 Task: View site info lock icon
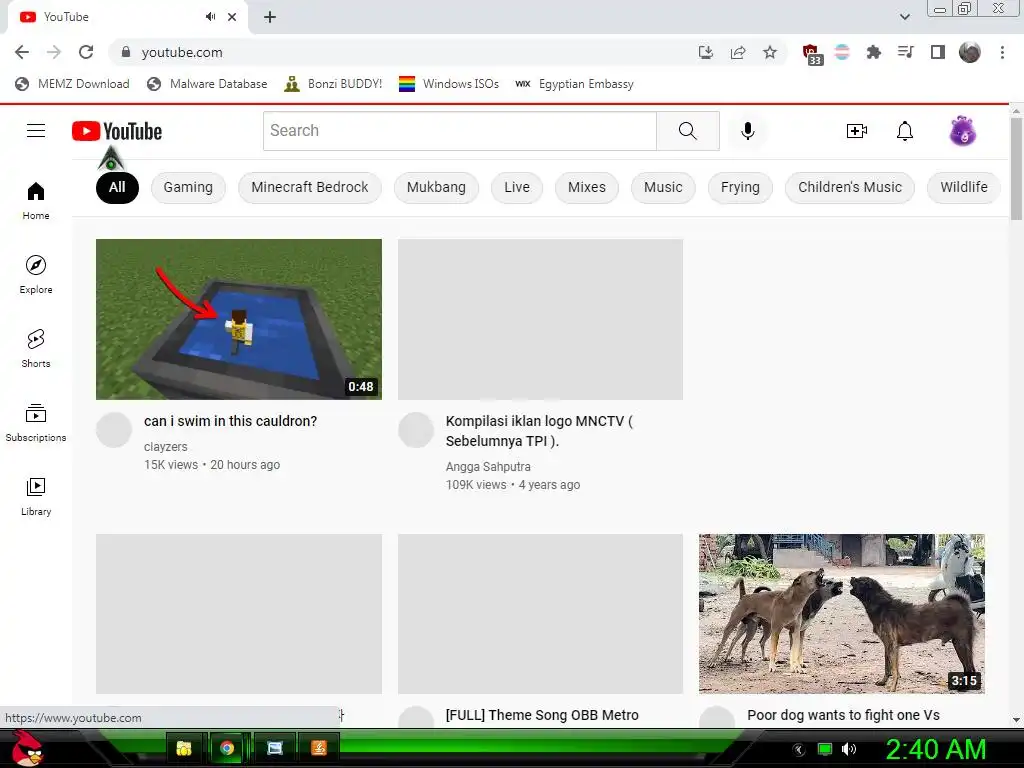[x=126, y=52]
